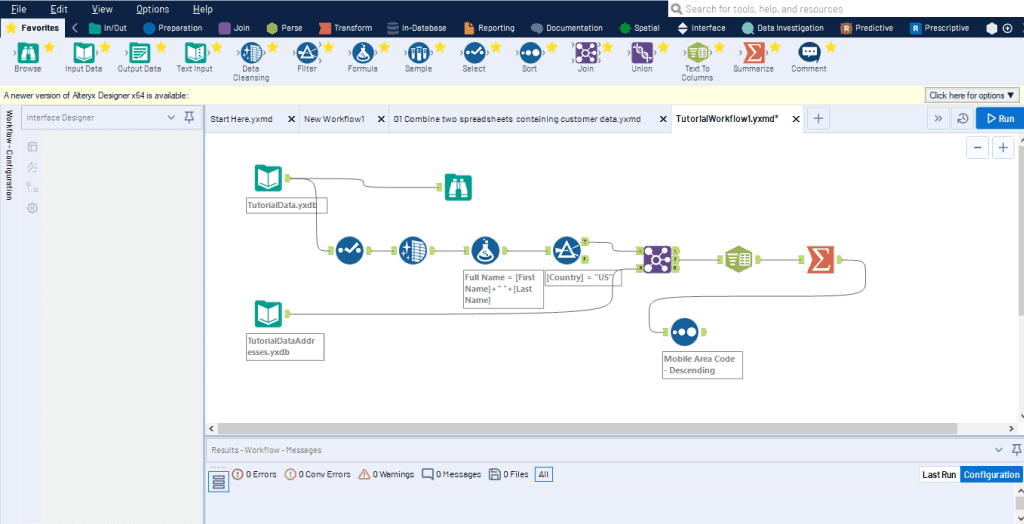Select the Formula tool in the toolbar
This screenshot has height=524, width=1024.
click(362, 54)
